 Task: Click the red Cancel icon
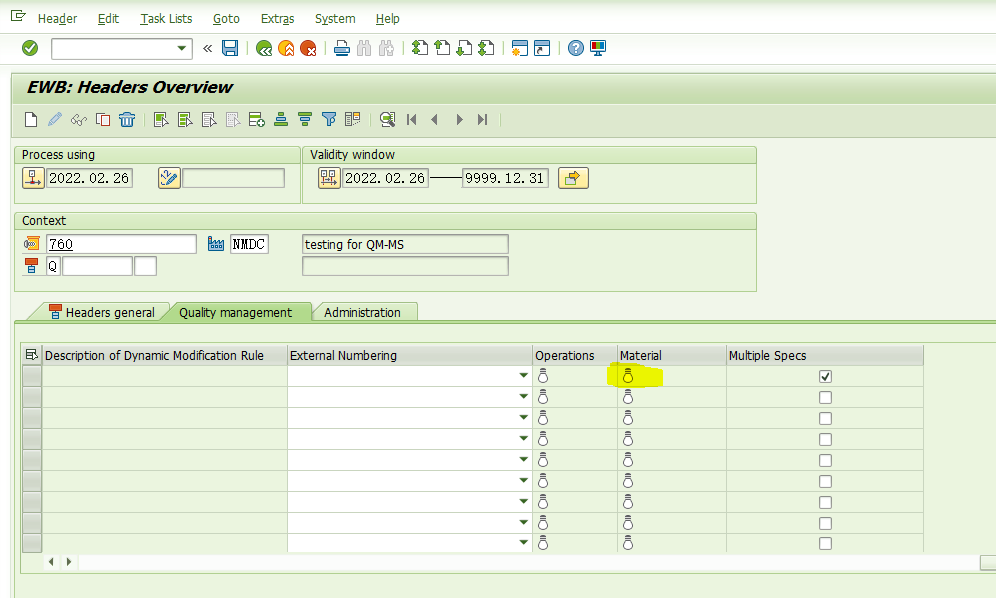(x=308, y=48)
